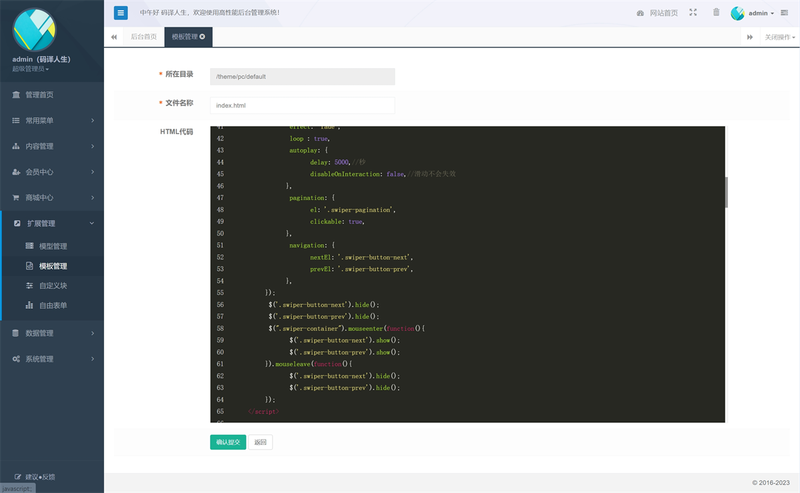The image size is (800, 493).
Task: Expand the 系统管理 chevron
Action: 92,359
